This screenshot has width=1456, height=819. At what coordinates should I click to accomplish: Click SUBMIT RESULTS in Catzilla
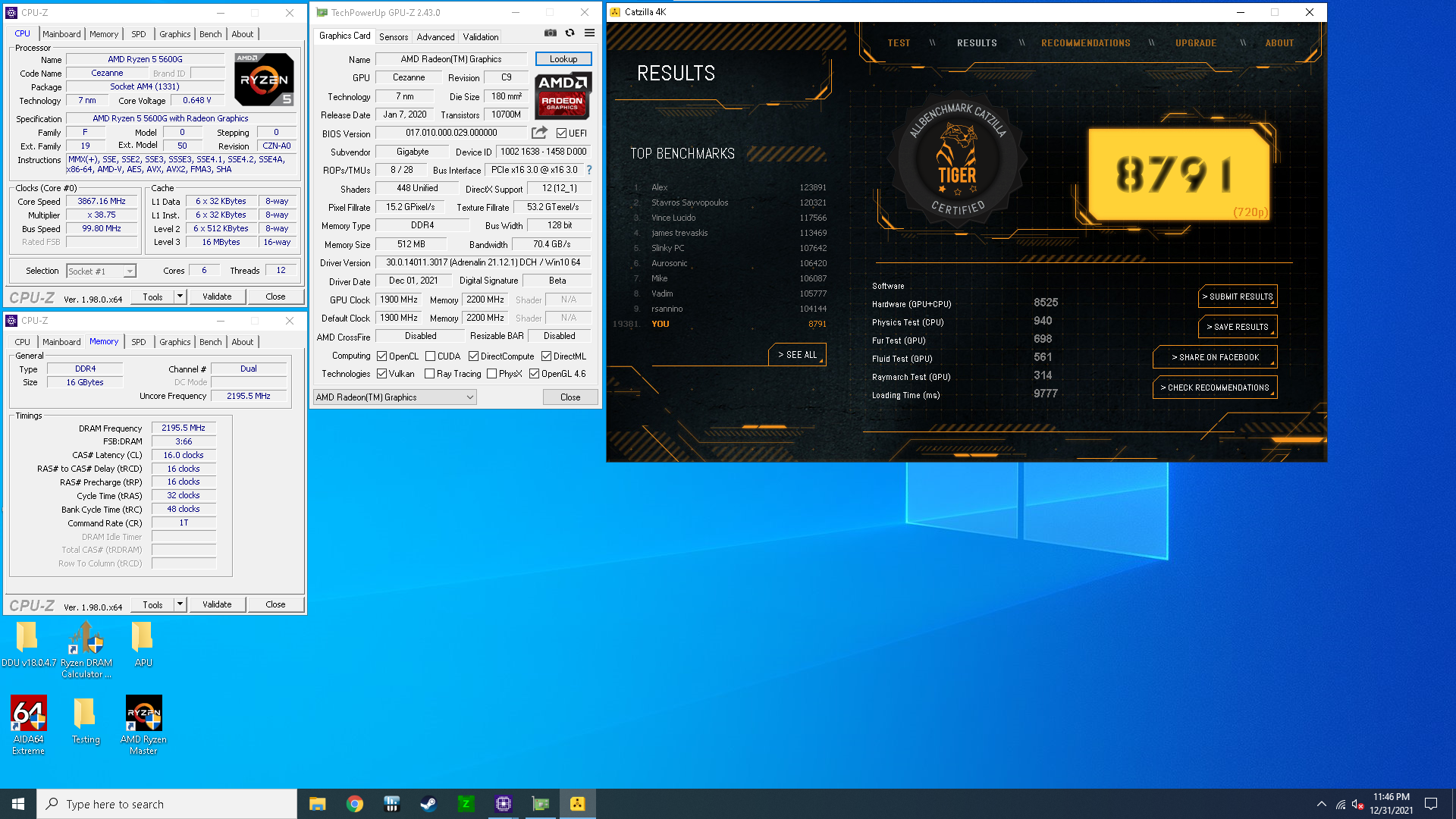click(x=1238, y=297)
